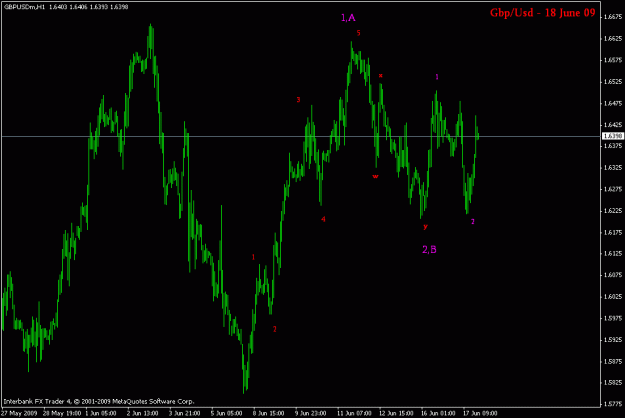The width and height of the screenshot is (625, 418).
Task: Click the small magenta wave label '2'
Action: (473, 221)
